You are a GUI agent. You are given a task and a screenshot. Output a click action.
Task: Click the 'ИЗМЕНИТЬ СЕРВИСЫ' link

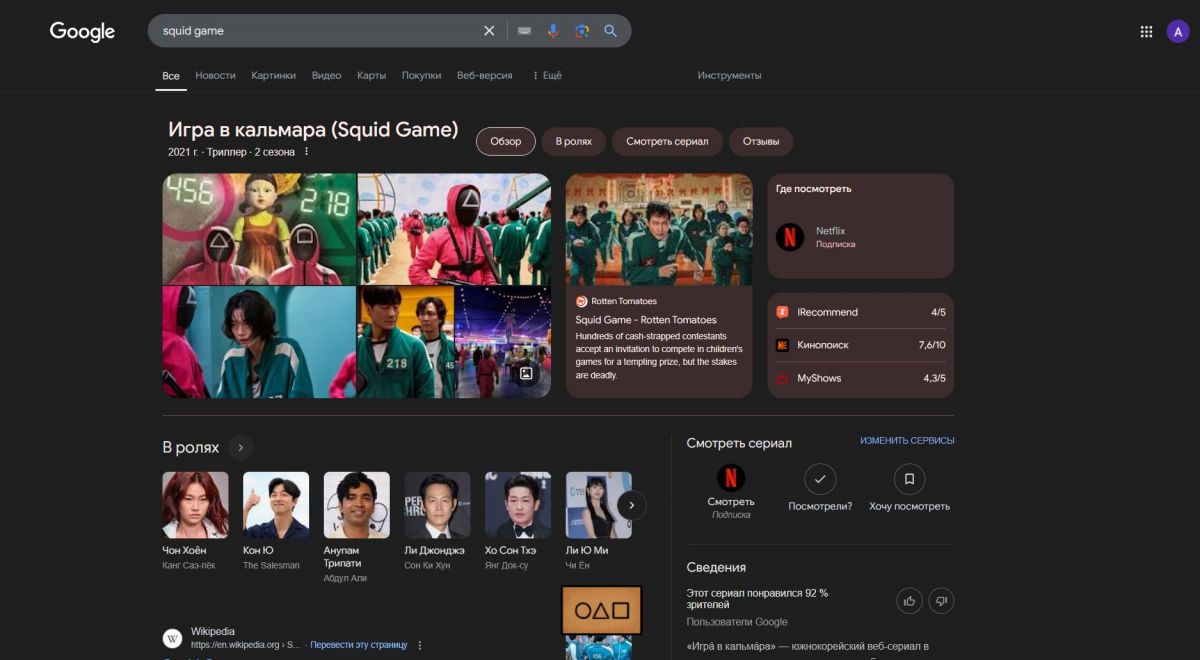(x=907, y=441)
